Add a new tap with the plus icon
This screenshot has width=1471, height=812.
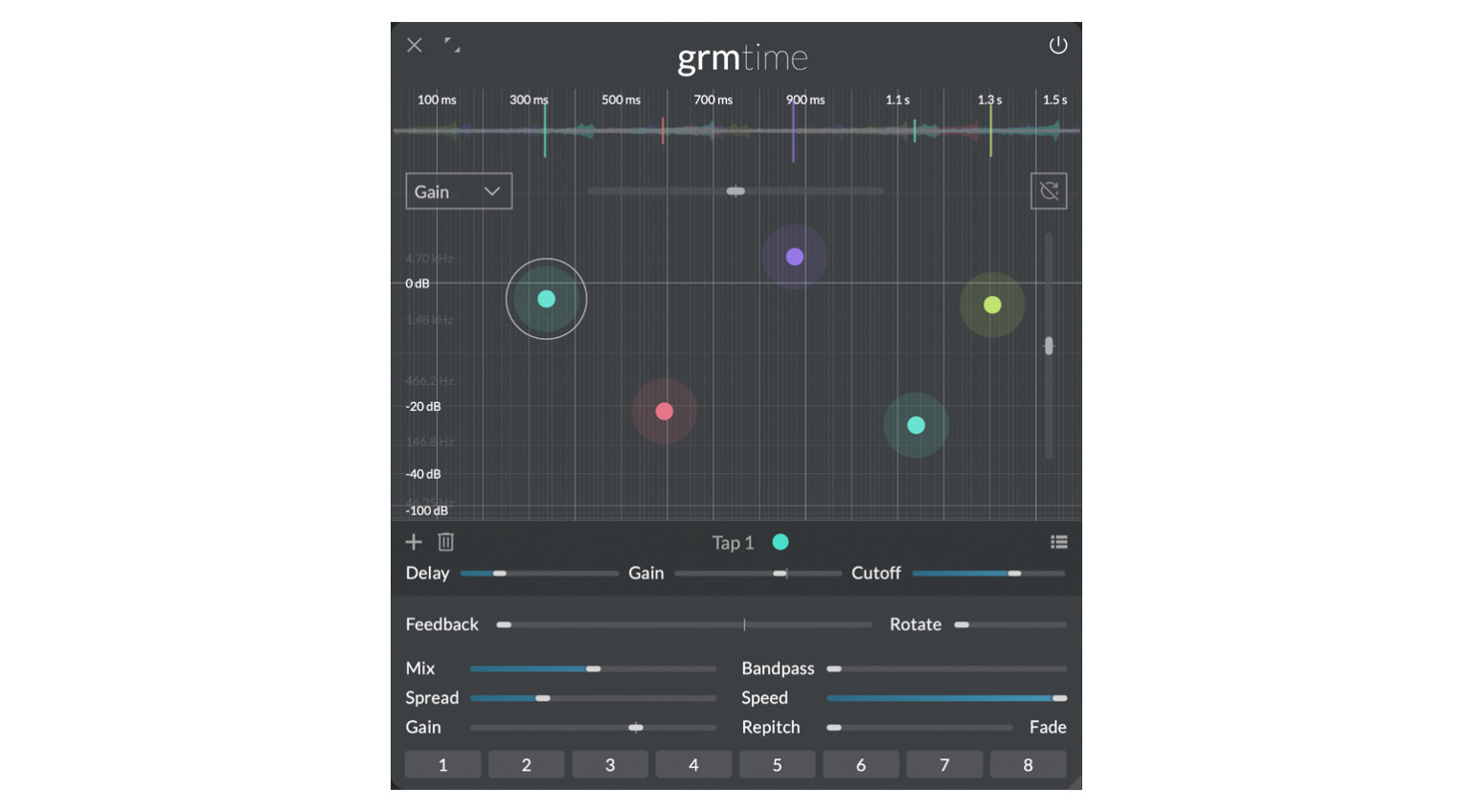pyautogui.click(x=414, y=542)
